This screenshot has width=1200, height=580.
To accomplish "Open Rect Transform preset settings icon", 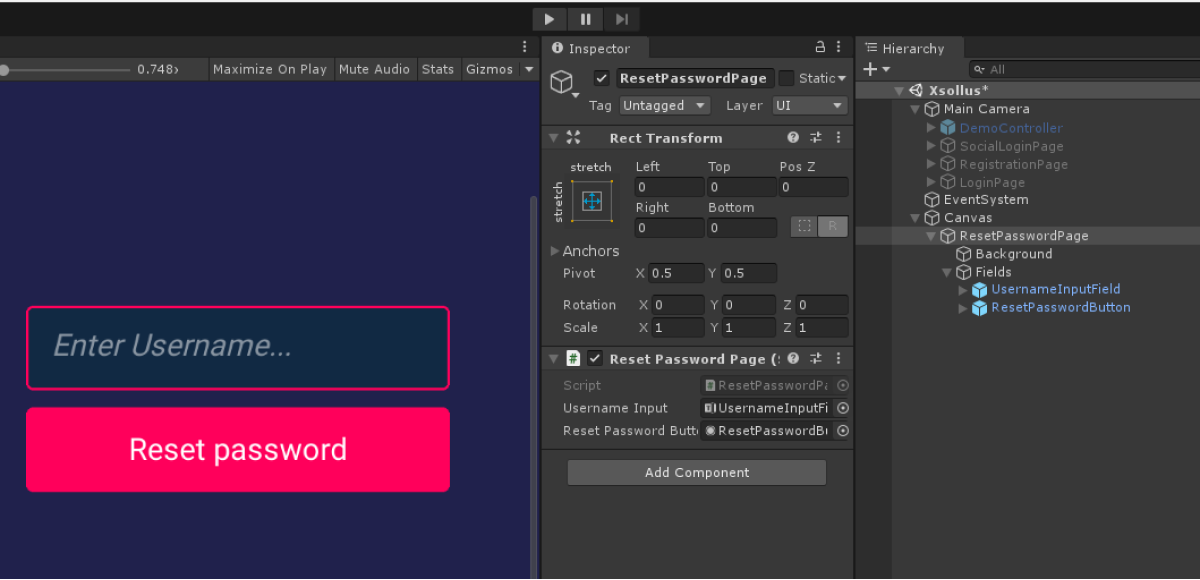I will [x=815, y=138].
